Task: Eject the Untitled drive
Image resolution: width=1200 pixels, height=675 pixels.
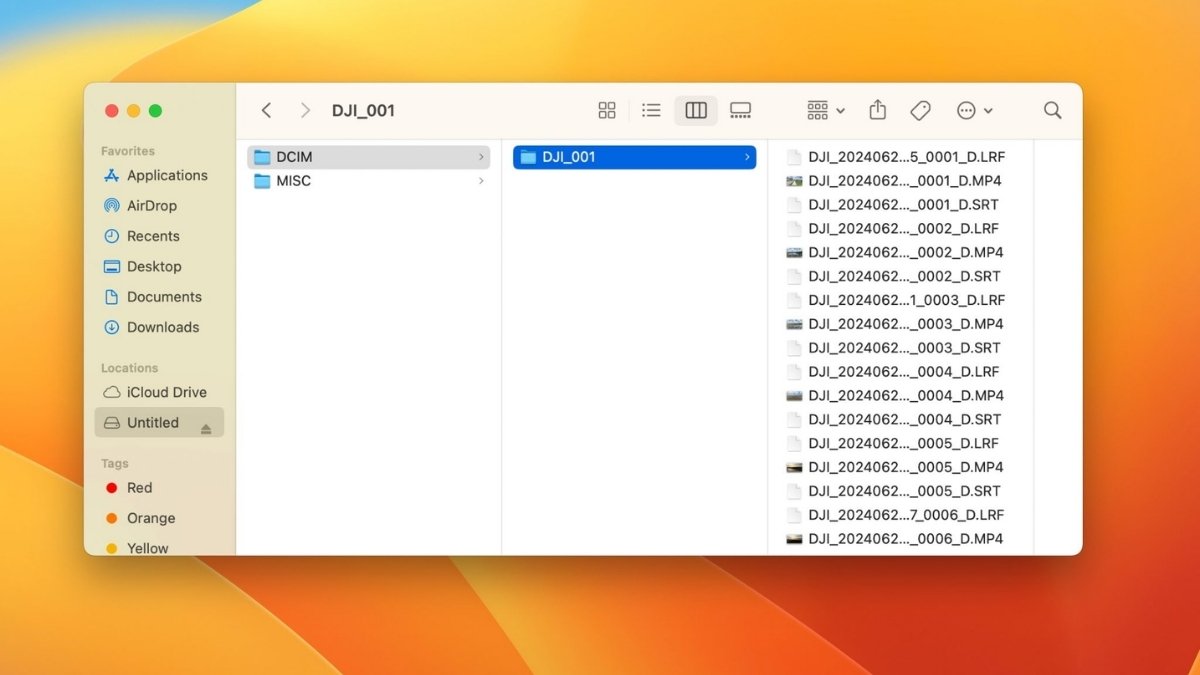Action: pos(206,428)
